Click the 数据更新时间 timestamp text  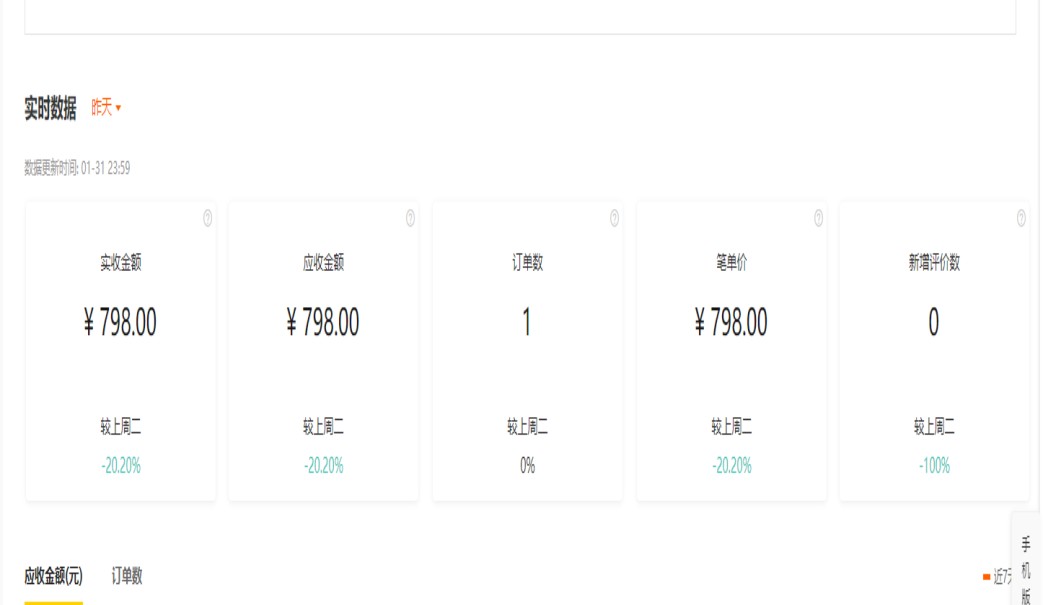click(77, 169)
